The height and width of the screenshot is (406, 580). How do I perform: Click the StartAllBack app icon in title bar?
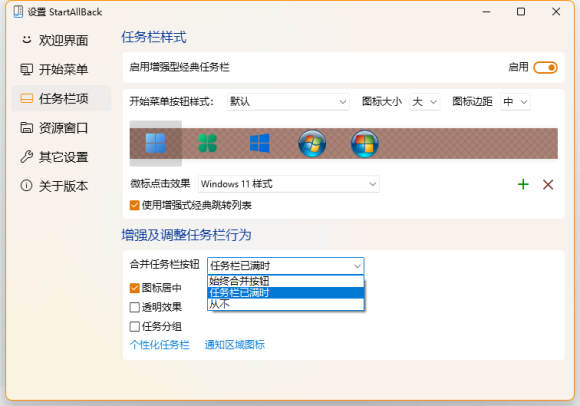[x=18, y=12]
